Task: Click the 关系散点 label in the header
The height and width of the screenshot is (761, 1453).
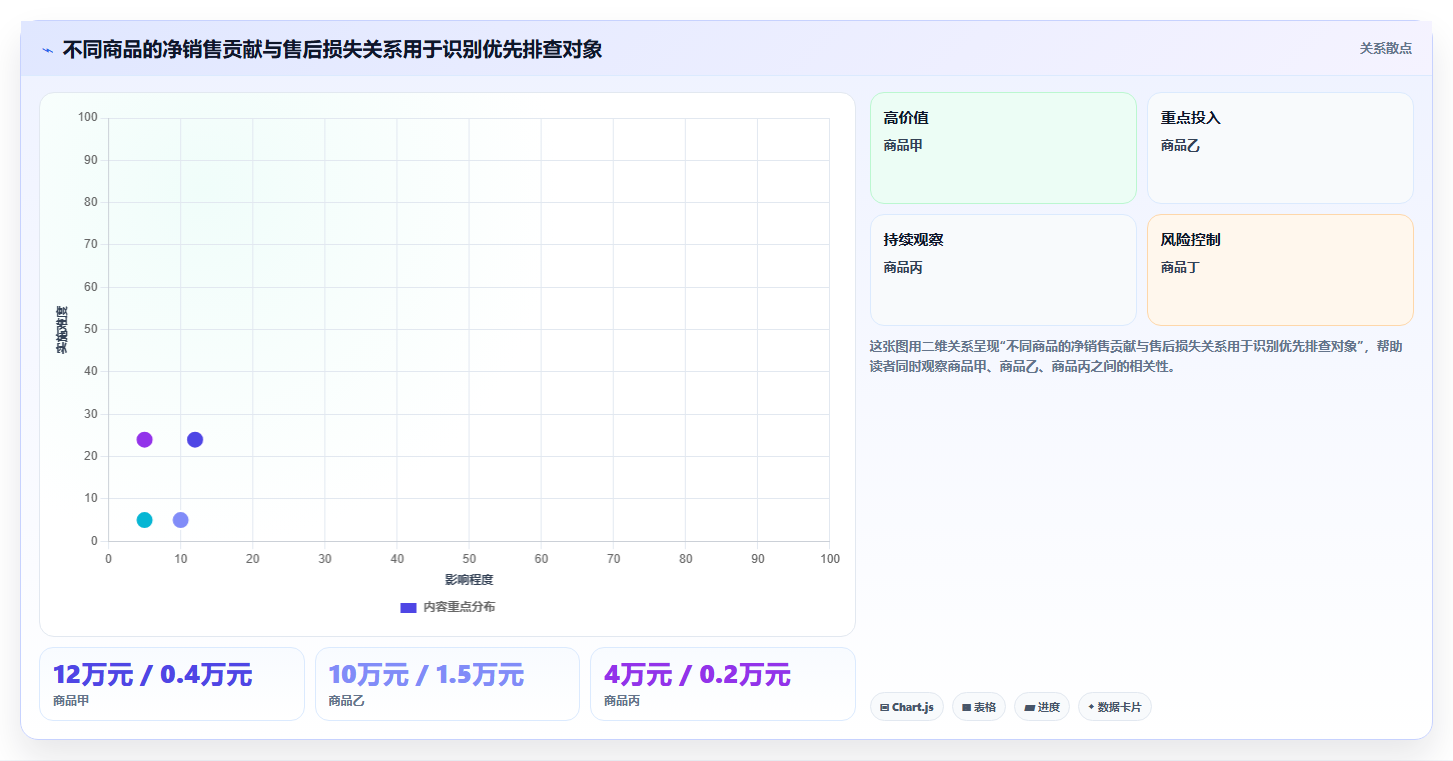Action: 1385,48
